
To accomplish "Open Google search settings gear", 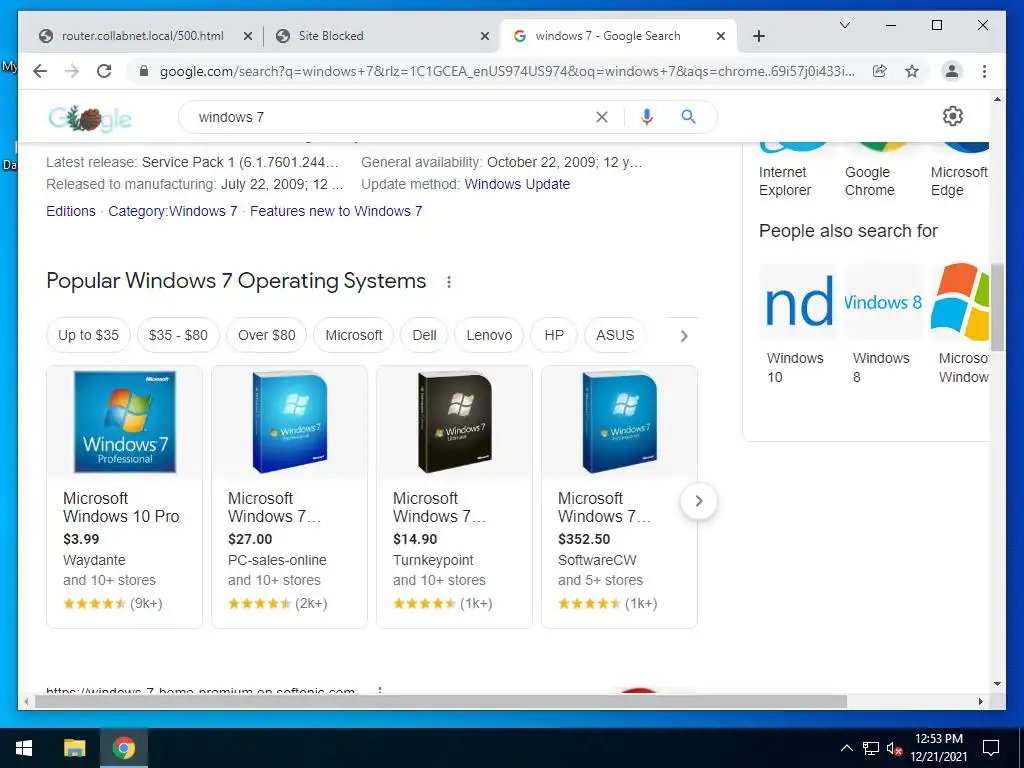I will coord(953,116).
